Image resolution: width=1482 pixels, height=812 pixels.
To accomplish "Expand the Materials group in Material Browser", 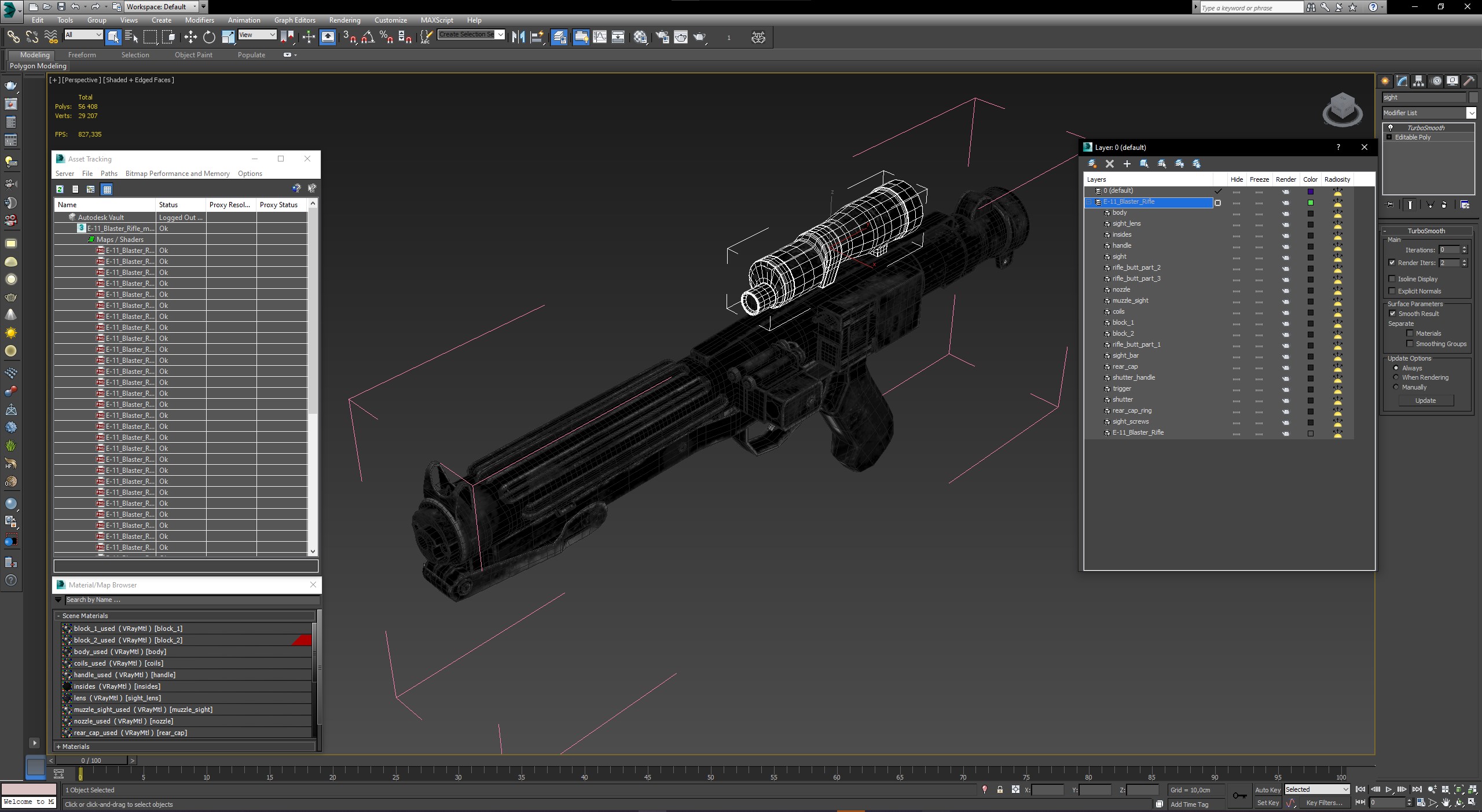I will coord(58,747).
